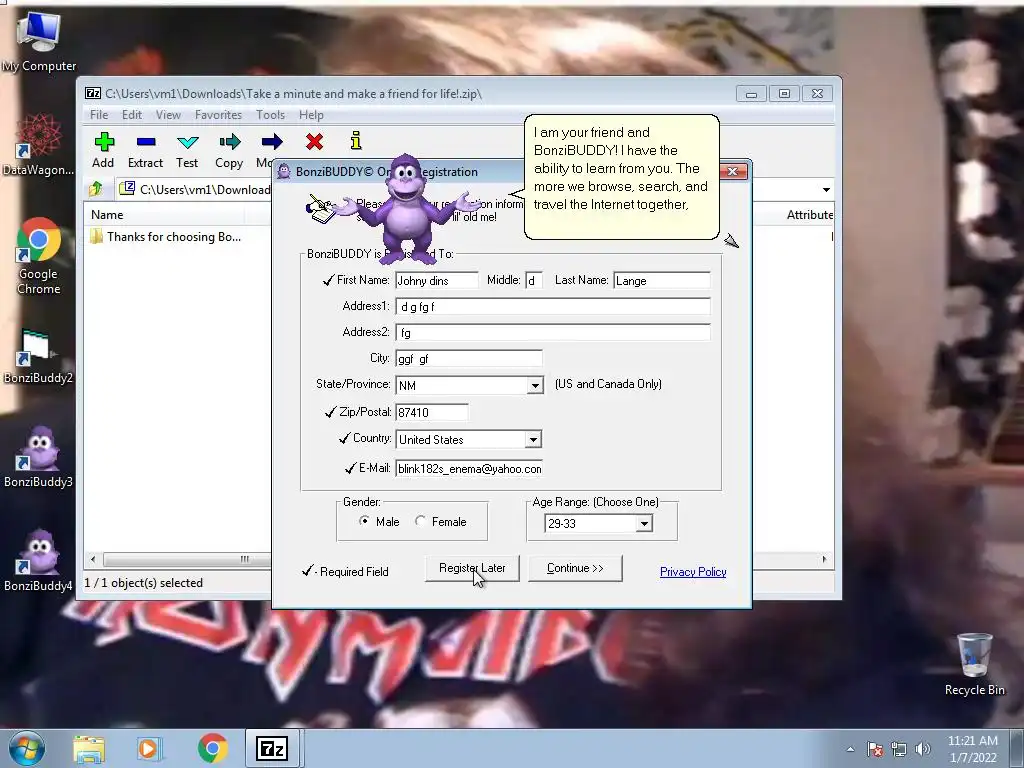Open BonziBuddy3 desktop shortcut
This screenshot has width=1024, height=768.
(39, 456)
